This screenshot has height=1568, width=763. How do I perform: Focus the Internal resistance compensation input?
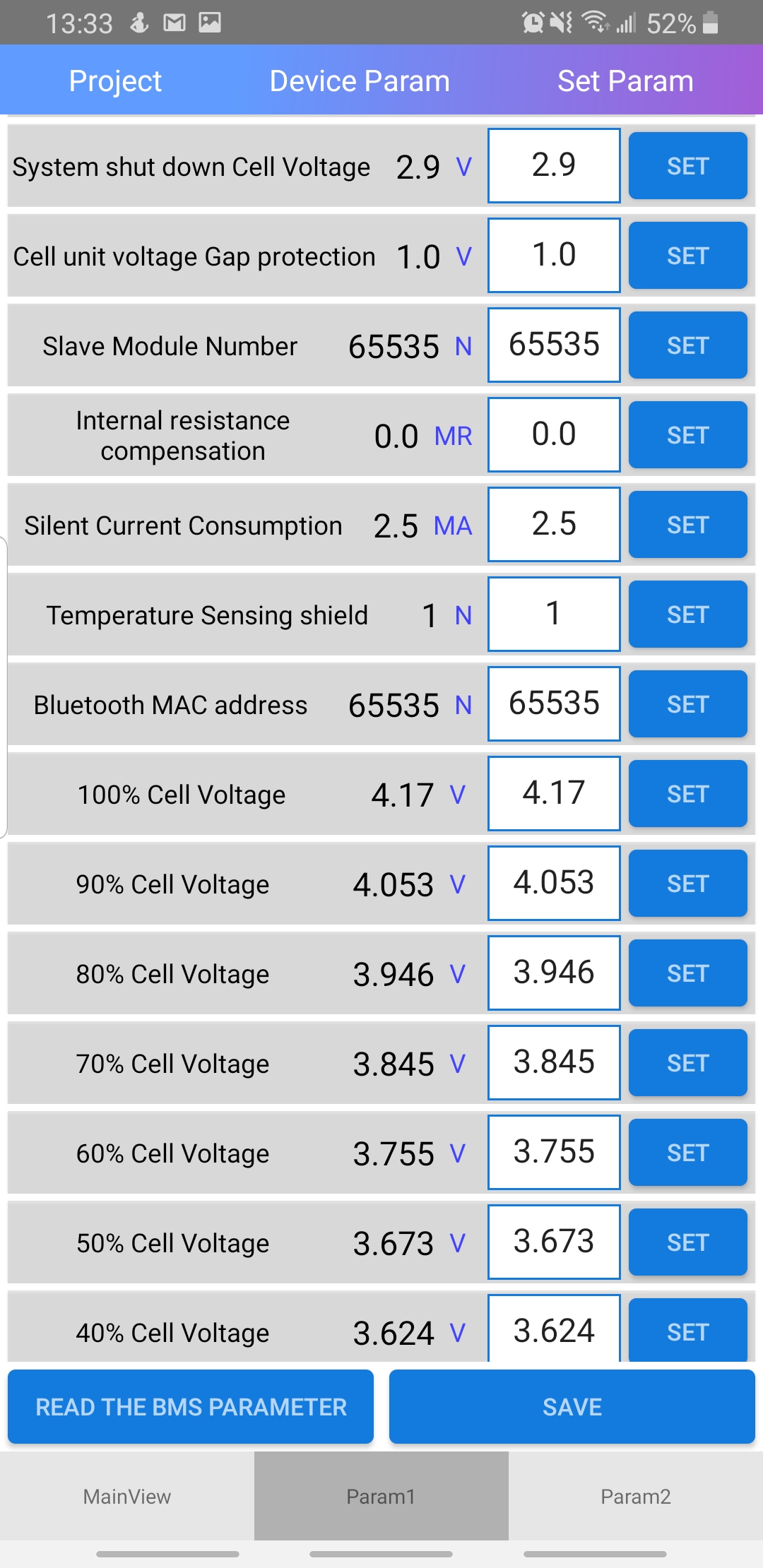[x=554, y=434]
